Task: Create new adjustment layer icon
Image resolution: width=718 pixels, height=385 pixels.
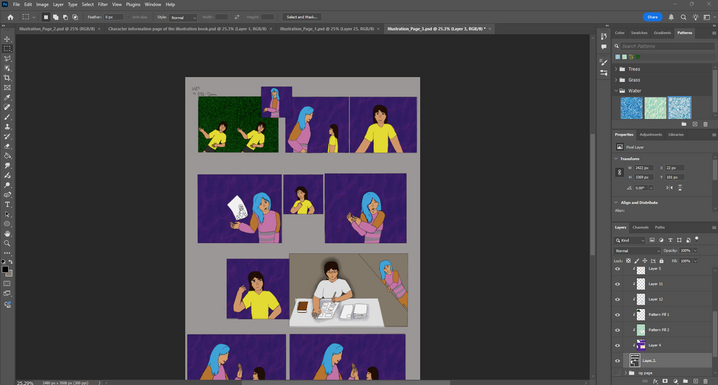Action: point(675,381)
